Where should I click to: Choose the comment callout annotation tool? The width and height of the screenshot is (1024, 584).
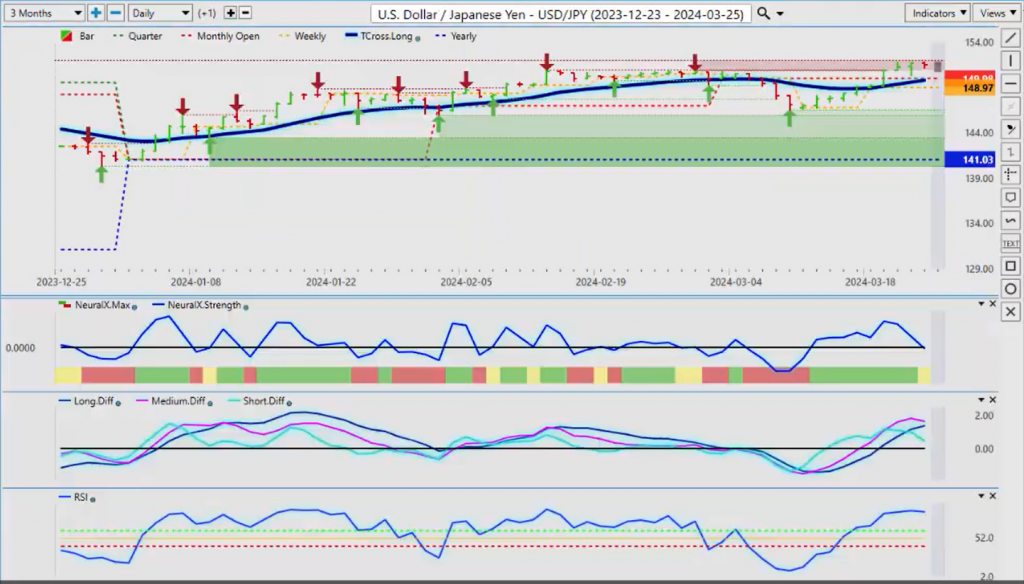tap(1011, 197)
